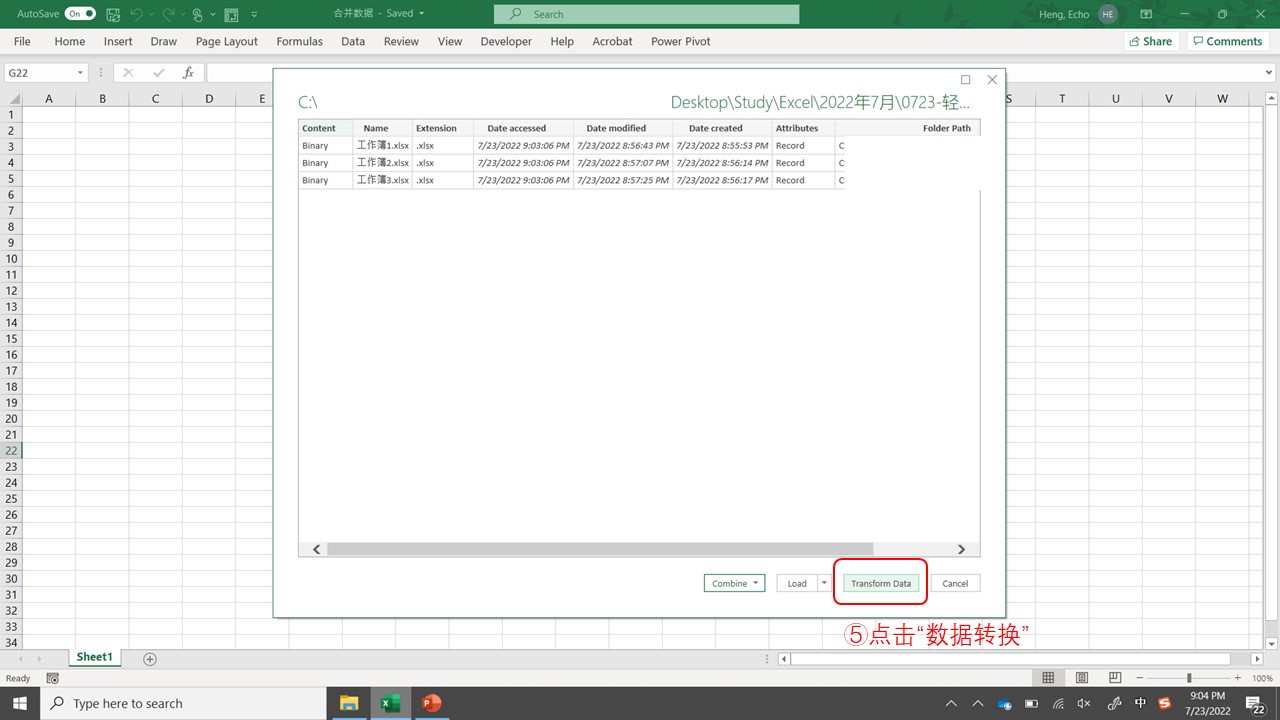1280x720 pixels.
Task: Click the Redo arrow icon
Action: [171, 14]
